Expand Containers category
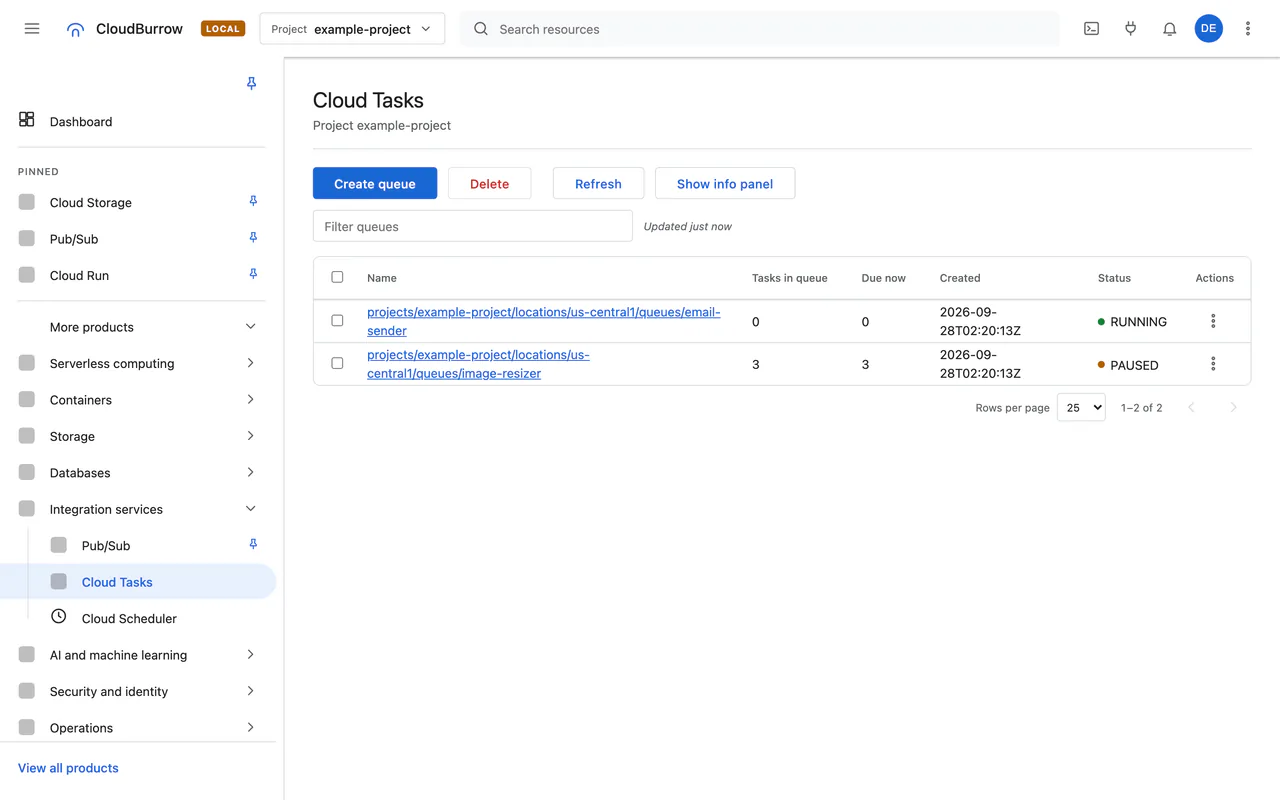The height and width of the screenshot is (800, 1280). [250, 399]
